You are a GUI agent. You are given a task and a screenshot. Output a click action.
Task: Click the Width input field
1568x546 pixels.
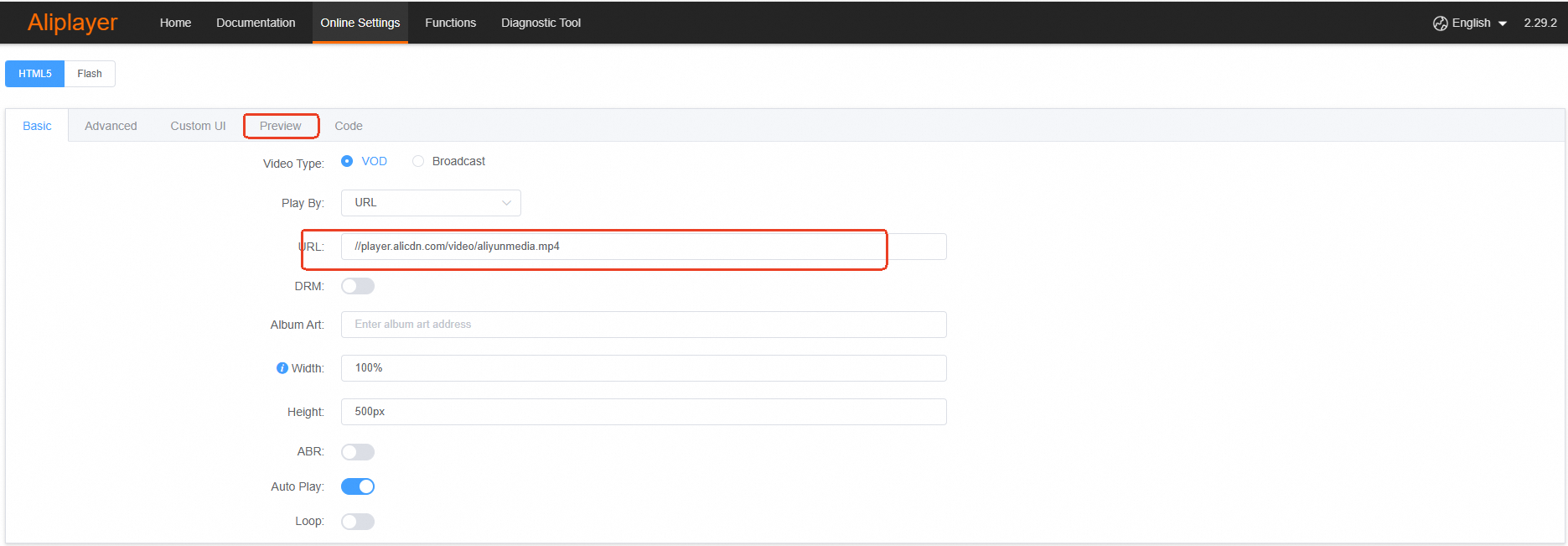644,368
